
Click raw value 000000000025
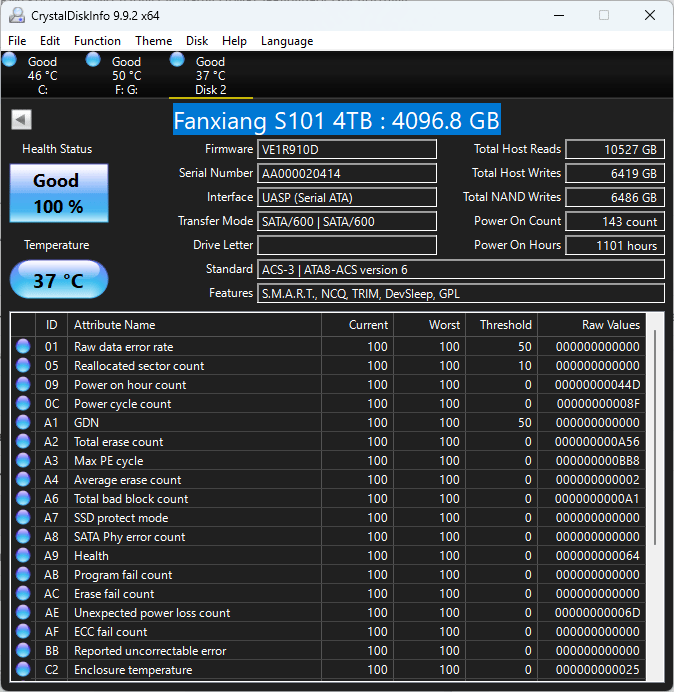[597, 669]
